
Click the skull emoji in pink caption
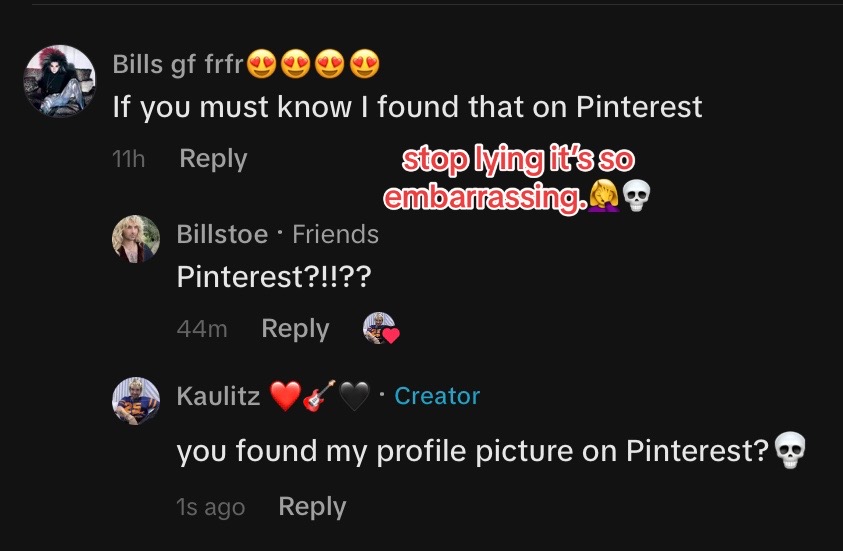pyautogui.click(x=637, y=196)
